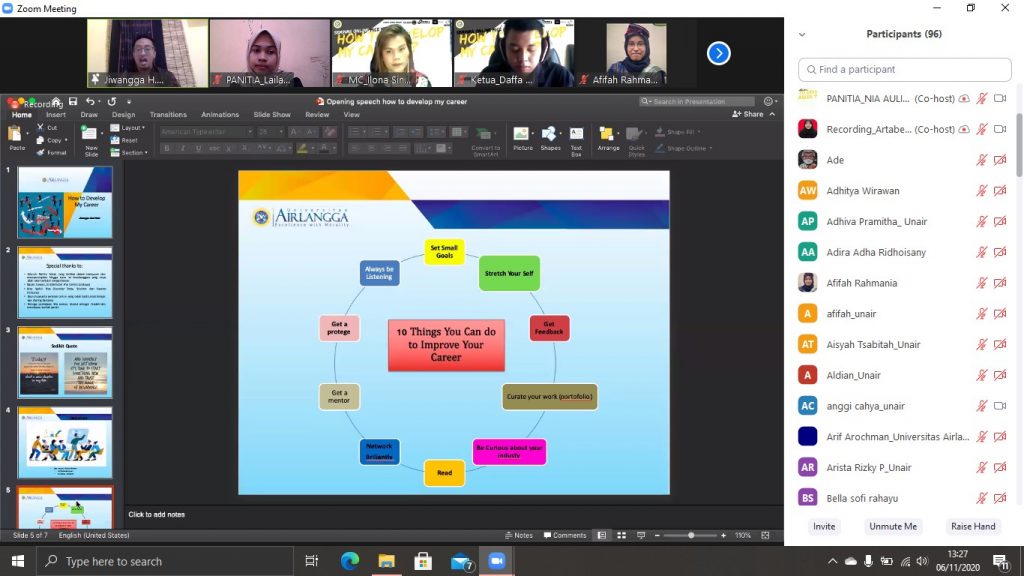Switch to slide sorter view icon
Image resolution: width=1024 pixels, height=576 pixels.
(621, 535)
